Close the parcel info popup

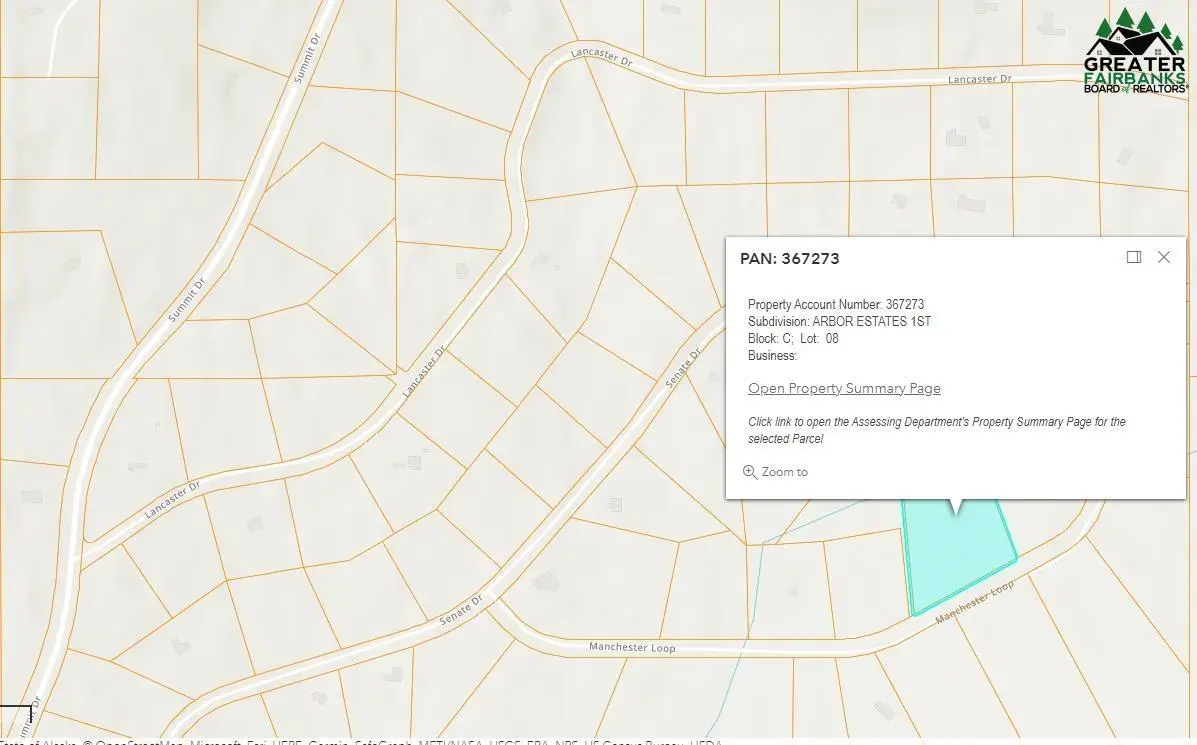point(1163,257)
